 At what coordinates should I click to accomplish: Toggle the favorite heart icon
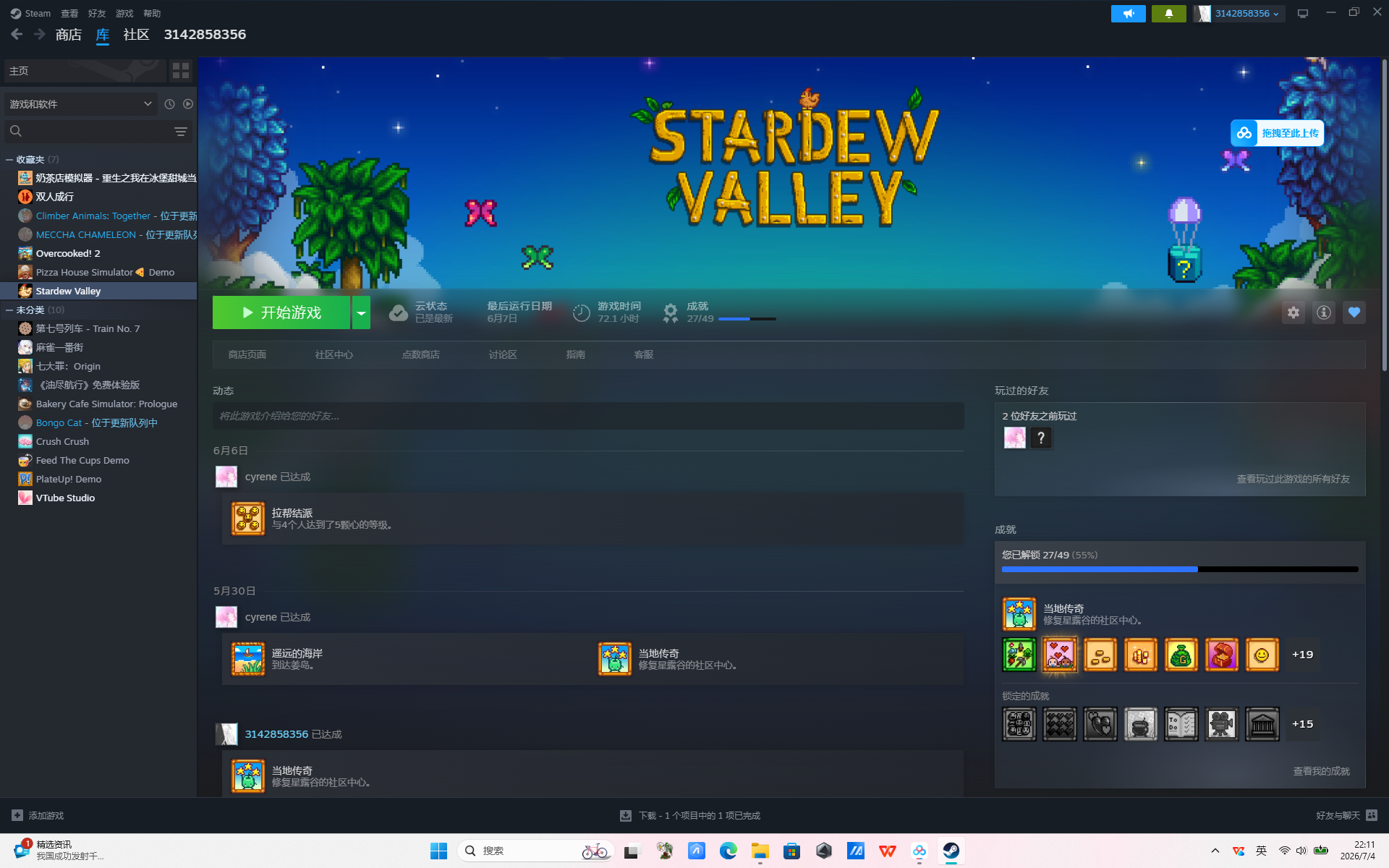pyautogui.click(x=1354, y=312)
